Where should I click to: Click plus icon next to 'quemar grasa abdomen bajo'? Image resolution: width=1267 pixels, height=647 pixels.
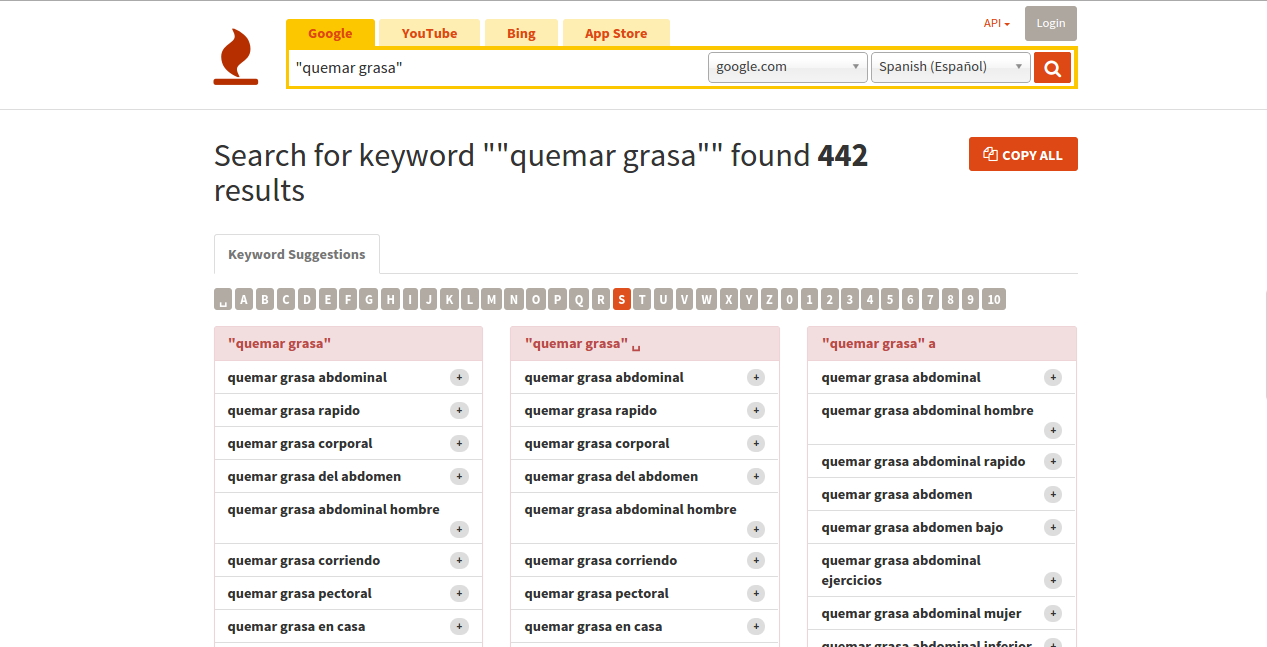1052,527
